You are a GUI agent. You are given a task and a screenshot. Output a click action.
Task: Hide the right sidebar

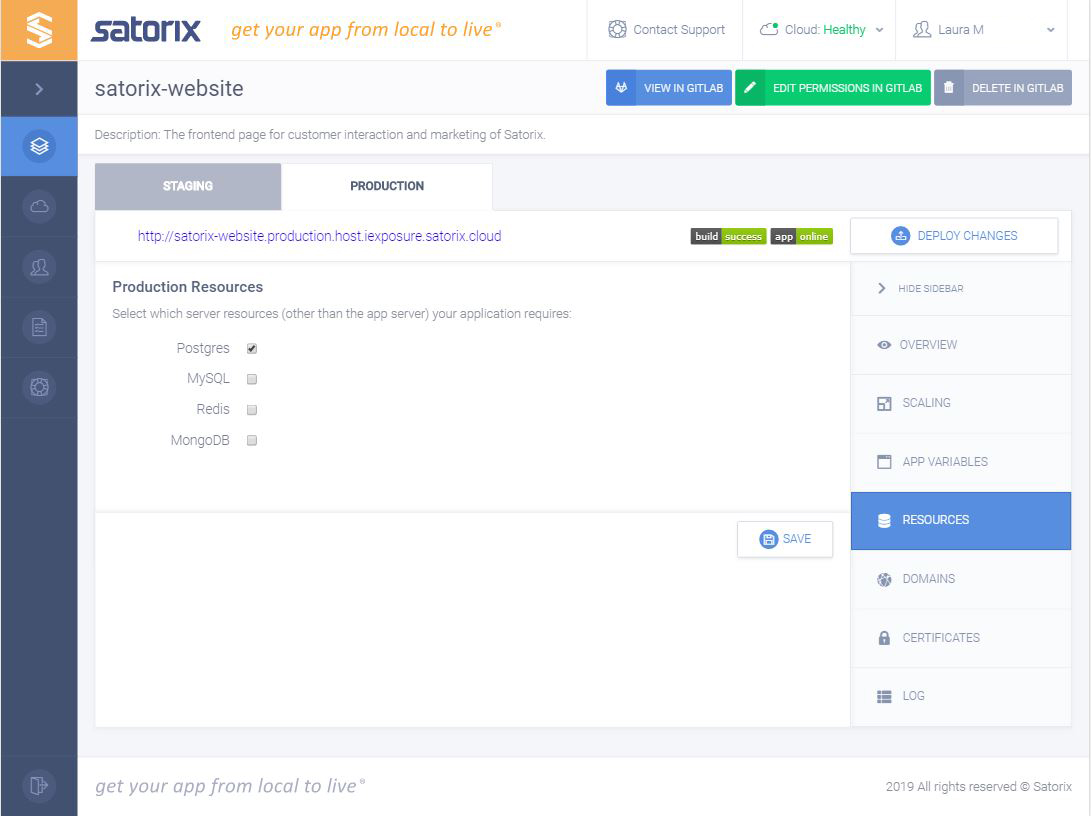click(918, 288)
